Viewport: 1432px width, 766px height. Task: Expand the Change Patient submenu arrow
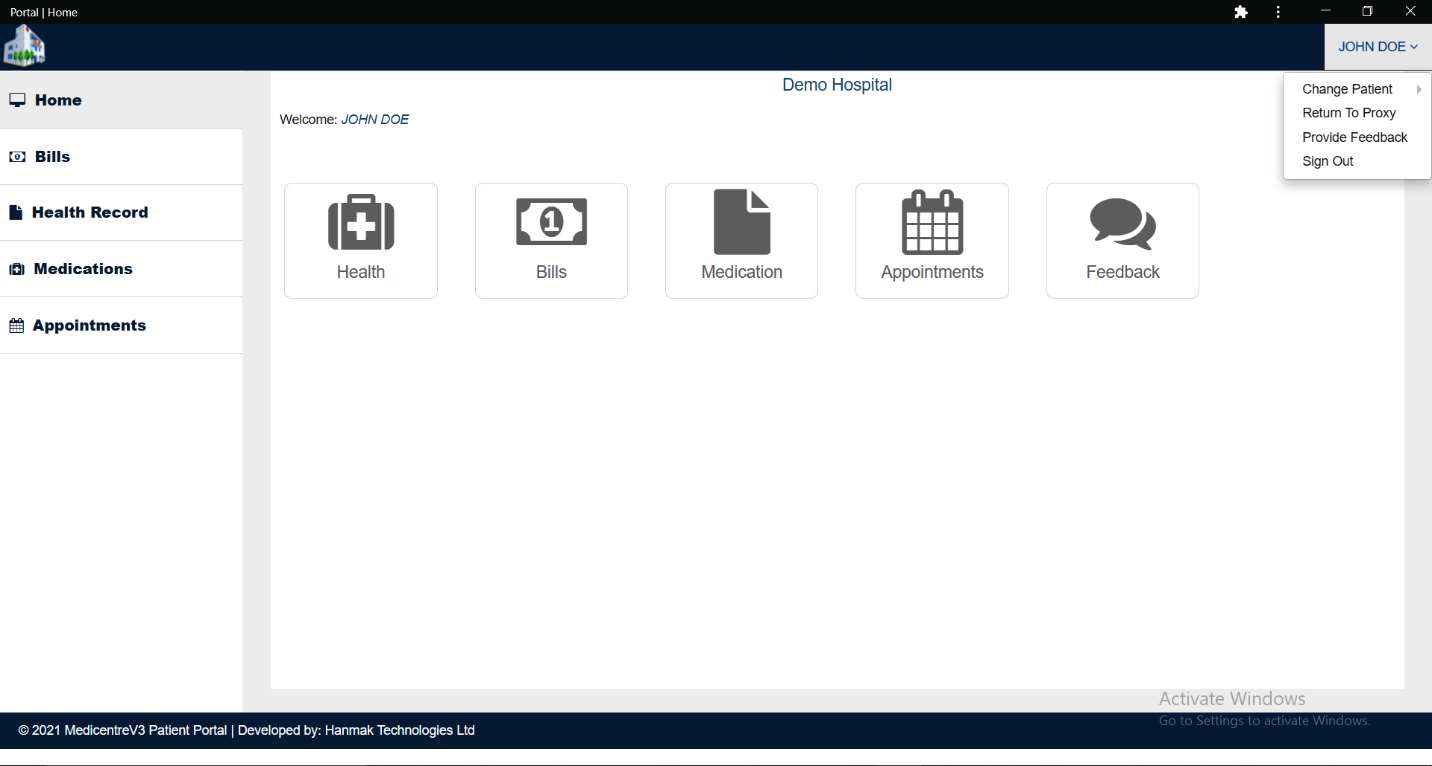pos(1419,89)
